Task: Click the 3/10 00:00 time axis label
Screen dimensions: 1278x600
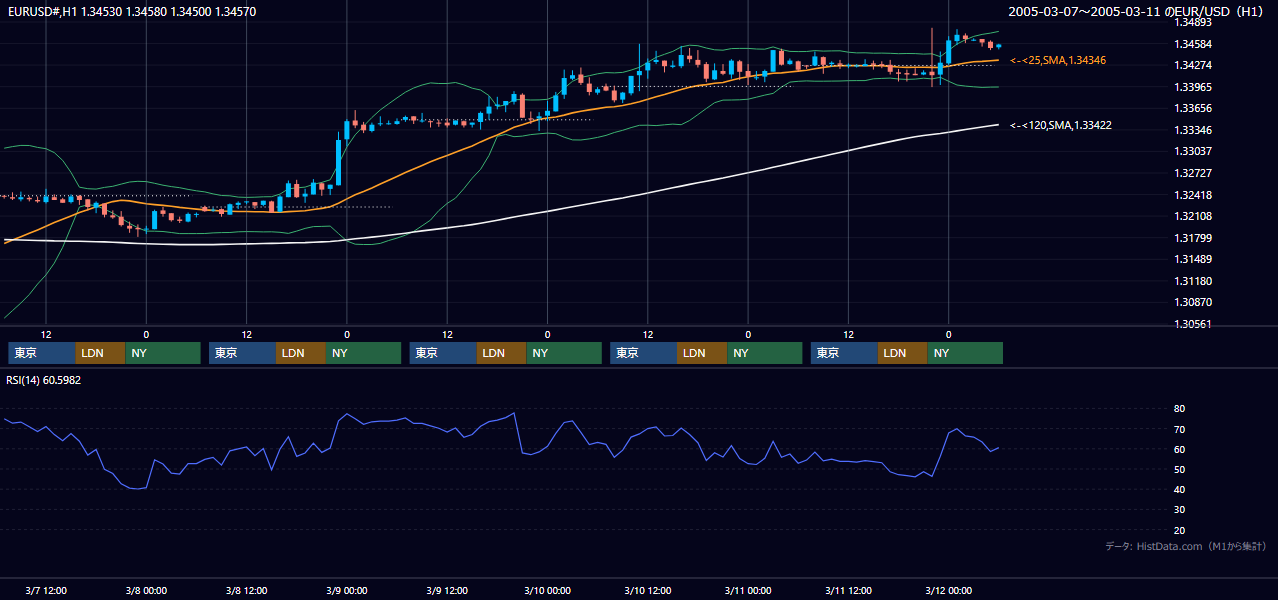Action: [547, 591]
